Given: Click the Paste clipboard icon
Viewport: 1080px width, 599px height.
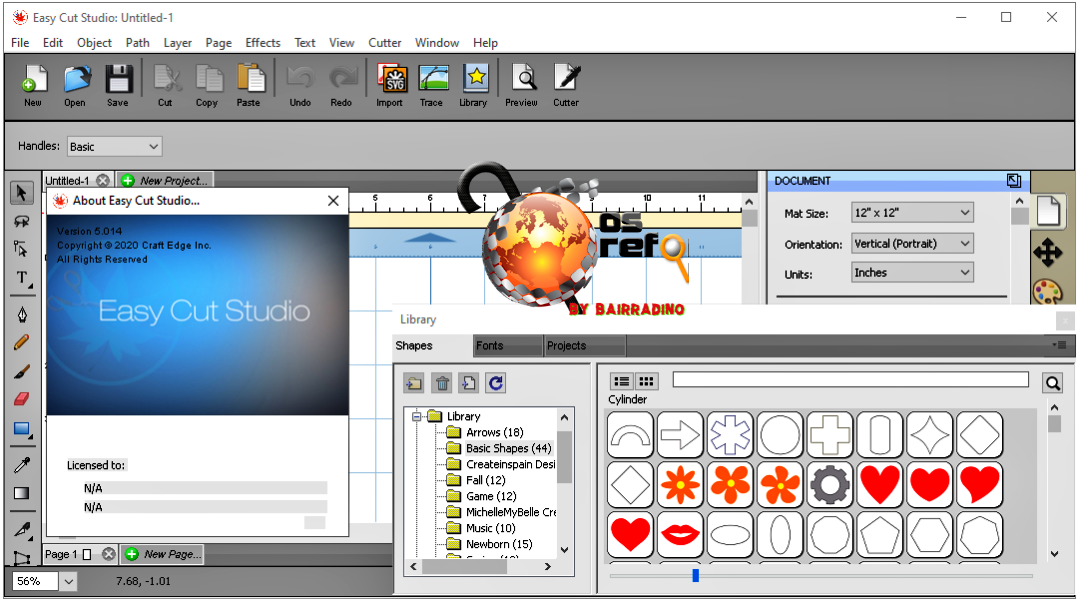Looking at the screenshot, I should [x=249, y=85].
